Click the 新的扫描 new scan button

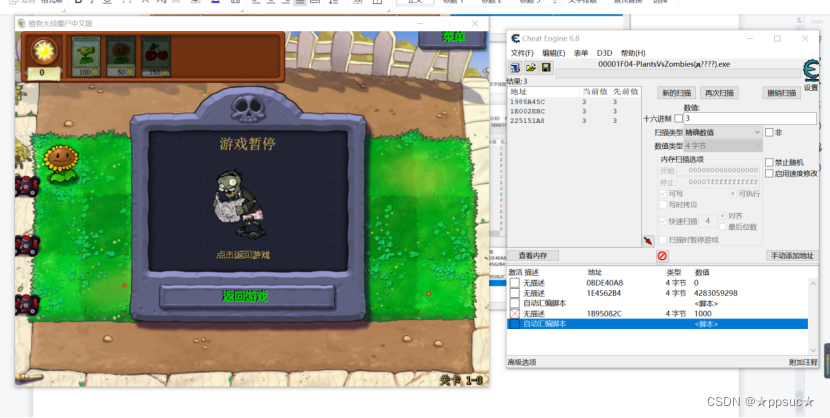click(x=676, y=93)
